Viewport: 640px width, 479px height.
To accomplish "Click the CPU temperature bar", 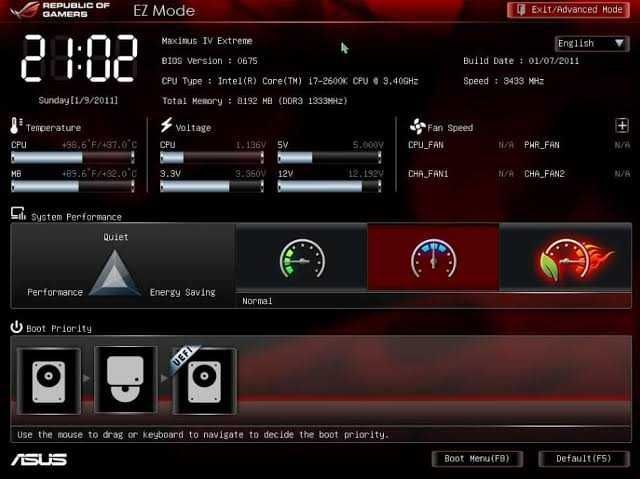I will pyautogui.click(x=73, y=157).
